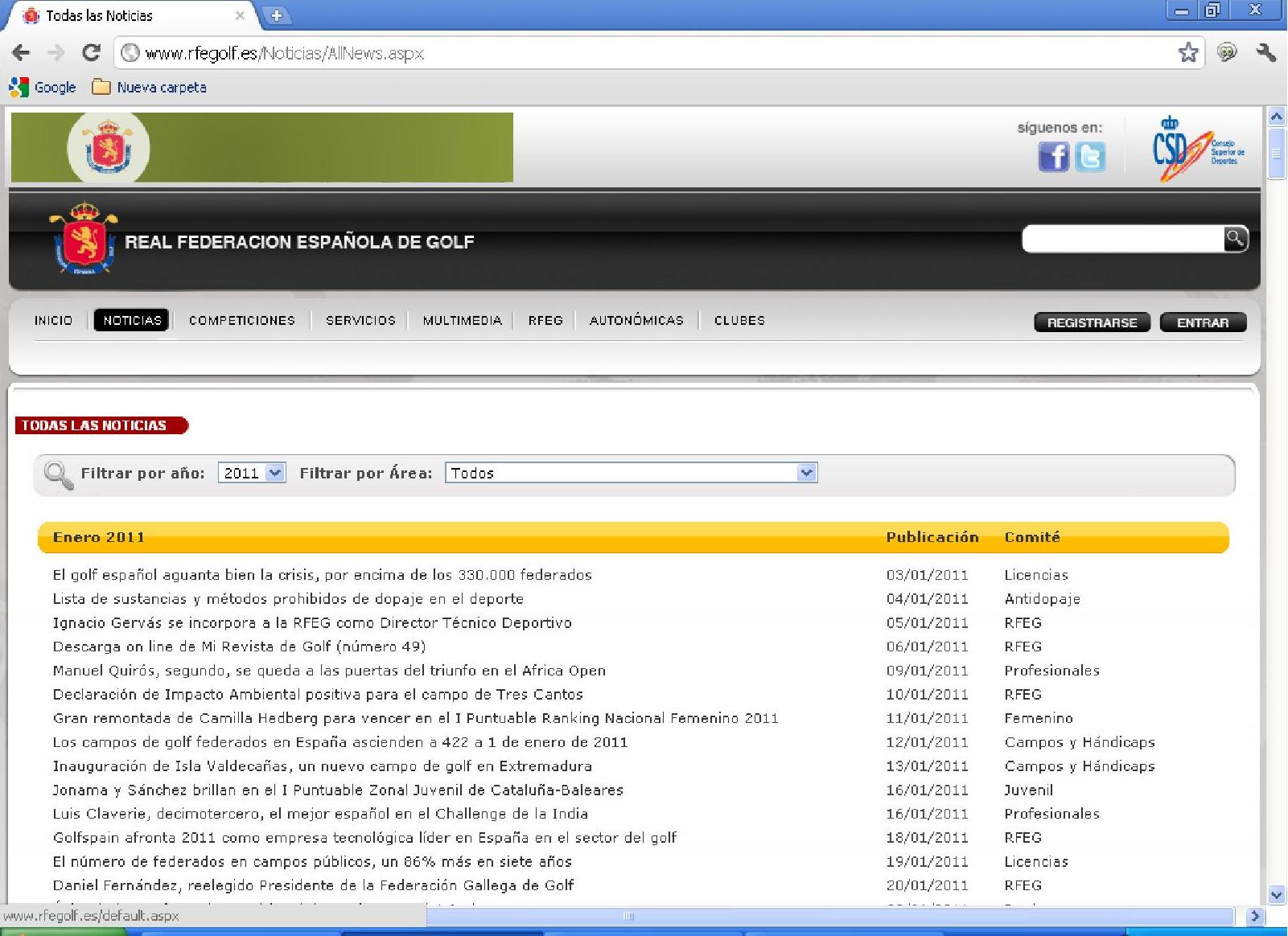Image resolution: width=1288 pixels, height=936 pixels.
Task: Click the search magnifier button in header
Action: pyautogui.click(x=1235, y=239)
